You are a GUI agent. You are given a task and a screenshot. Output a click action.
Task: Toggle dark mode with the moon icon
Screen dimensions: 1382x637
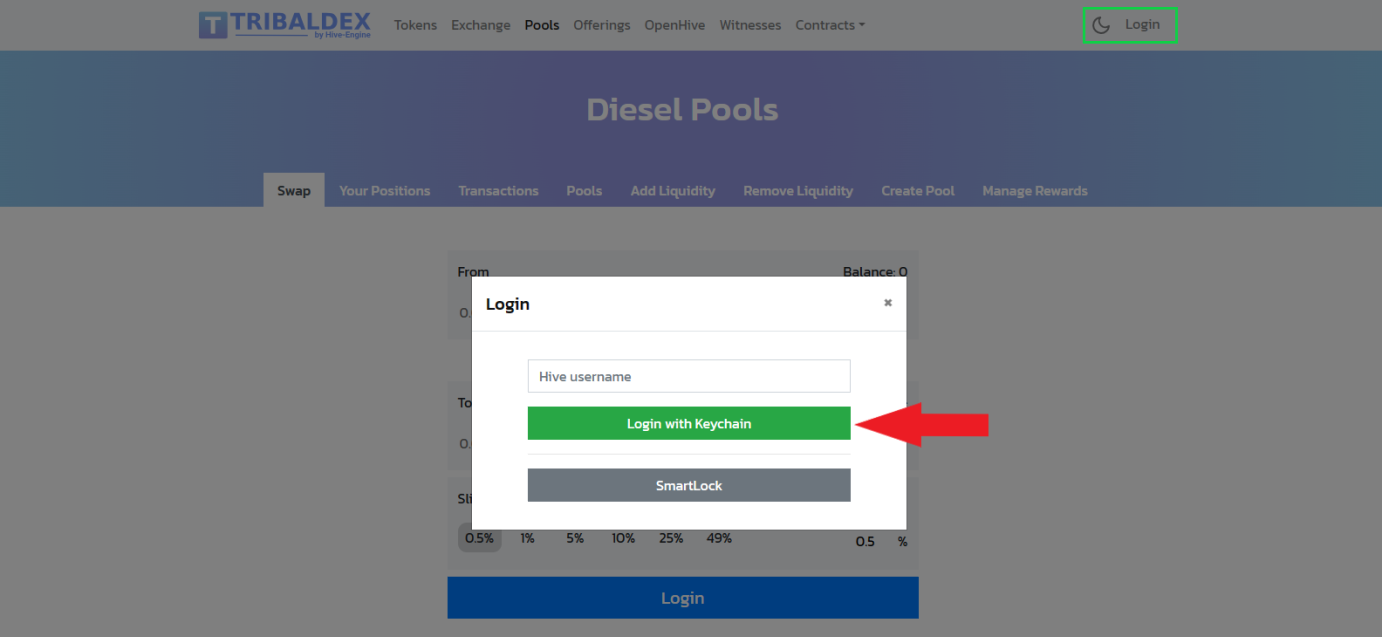1101,25
